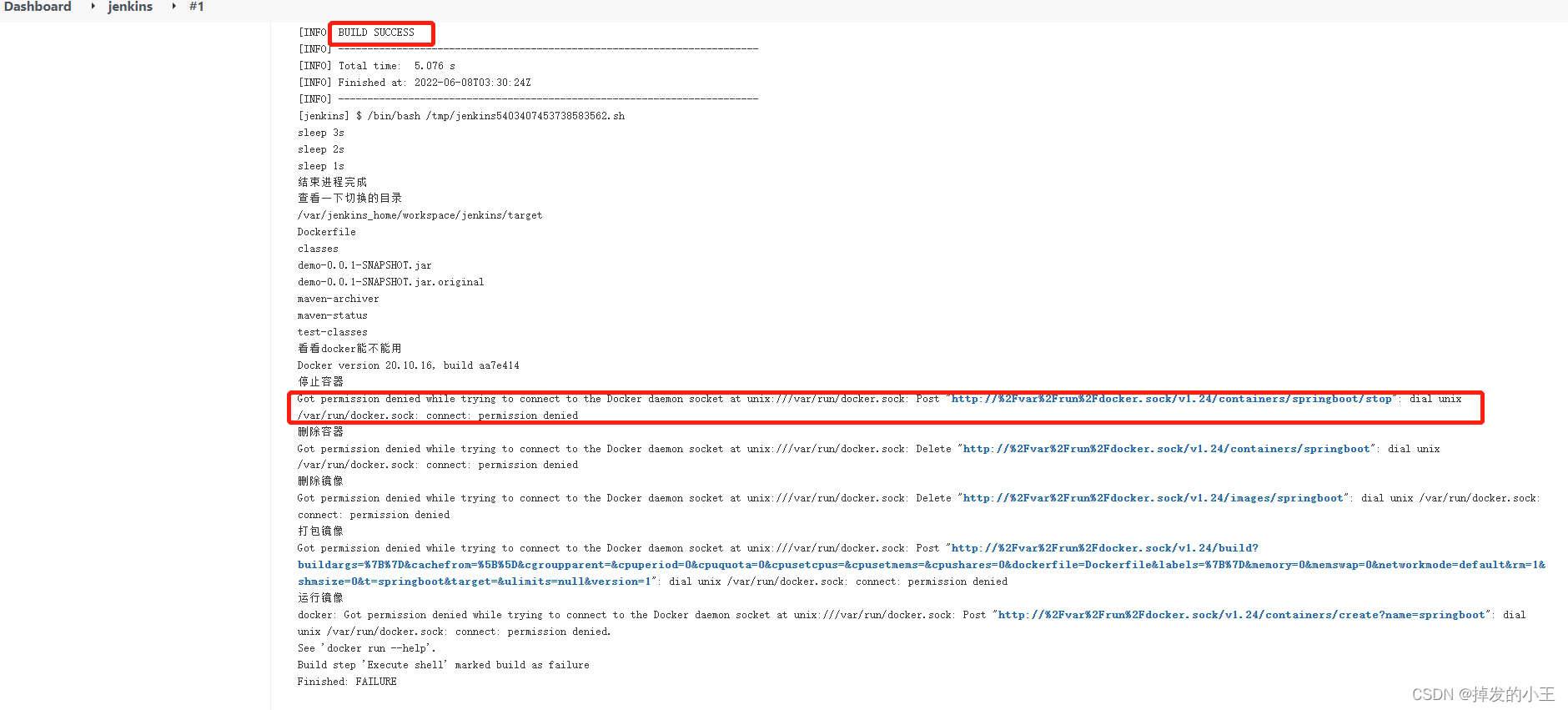Click the 'sleep 3s' log line
Viewport: 1568px width, 710px height.
tap(321, 133)
